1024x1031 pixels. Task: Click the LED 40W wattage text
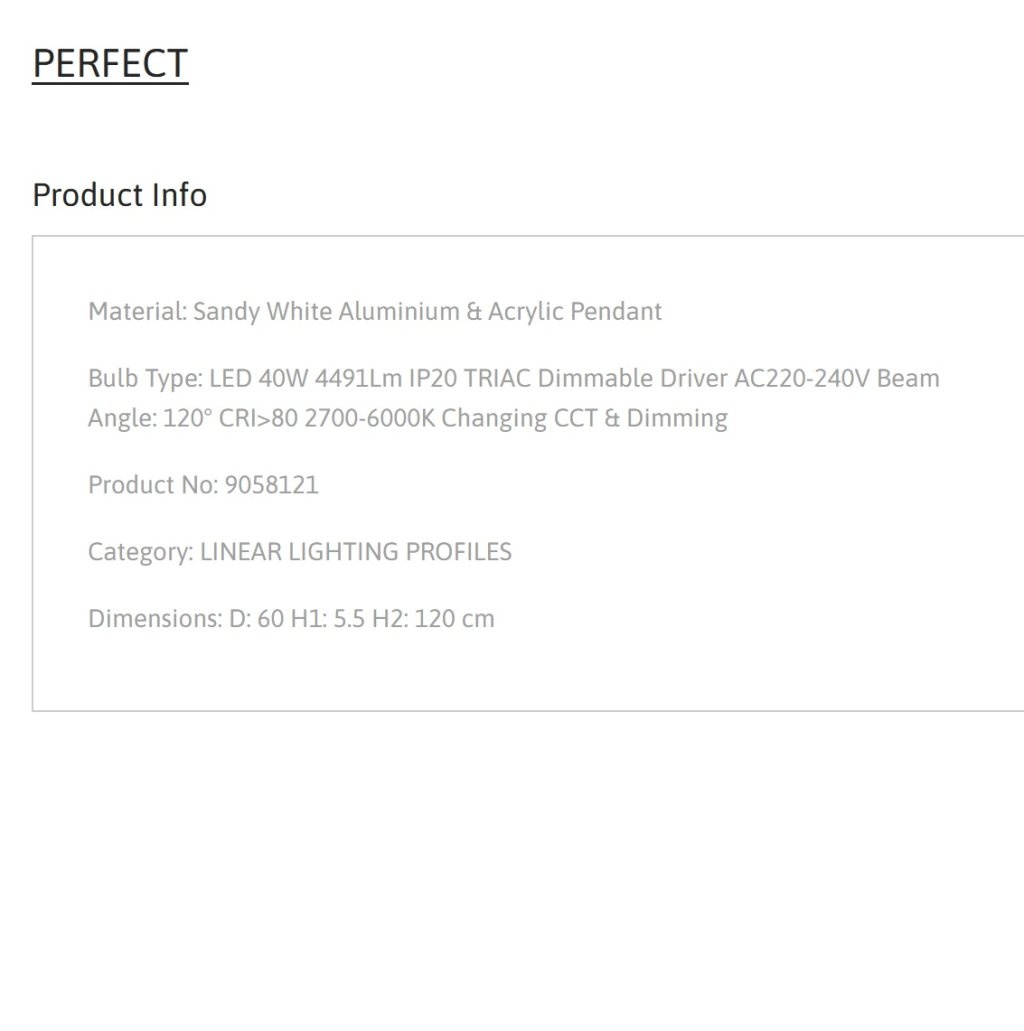coord(258,378)
